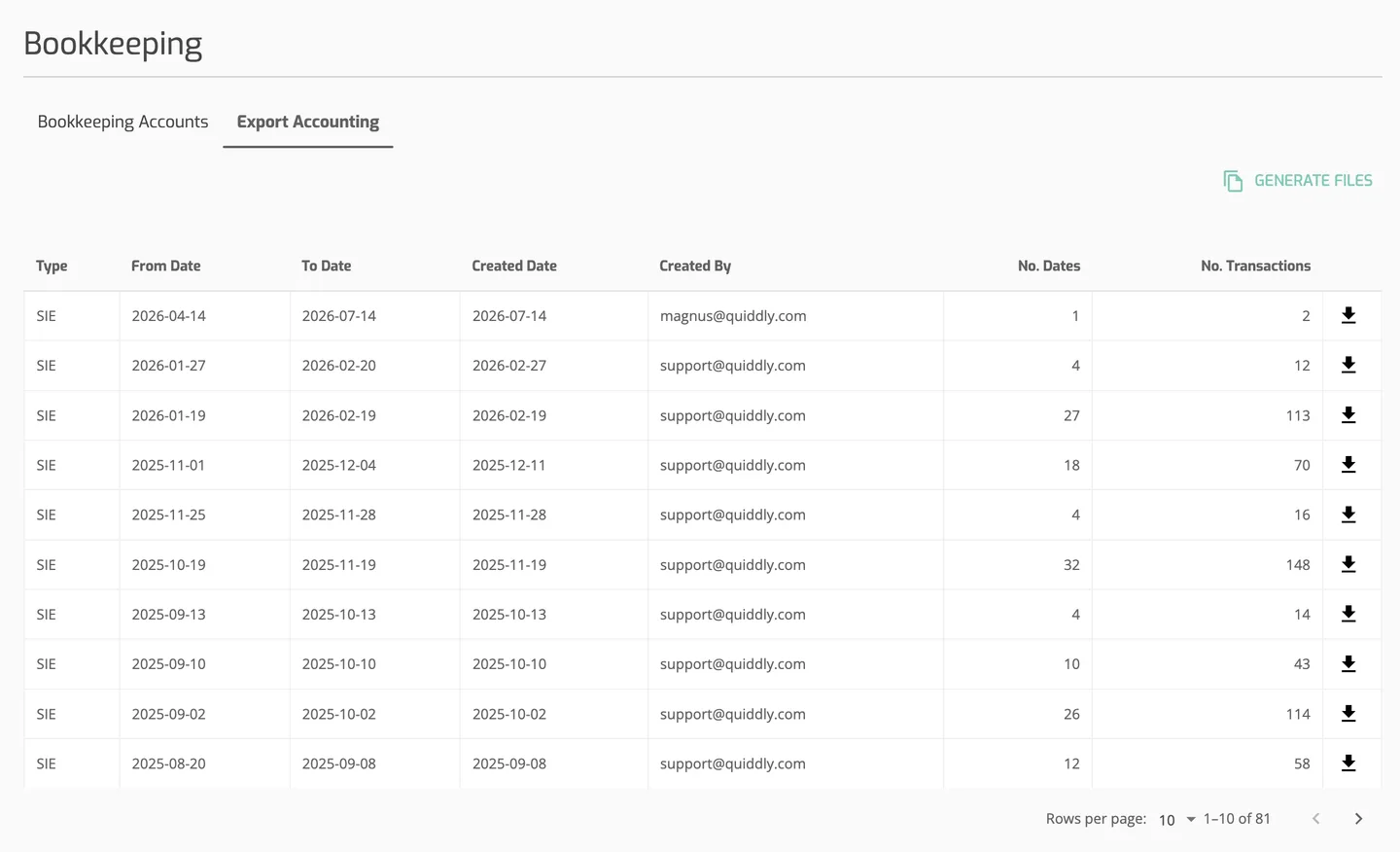Download the export with 148 transactions
The height and width of the screenshot is (852, 1400).
(1348, 564)
